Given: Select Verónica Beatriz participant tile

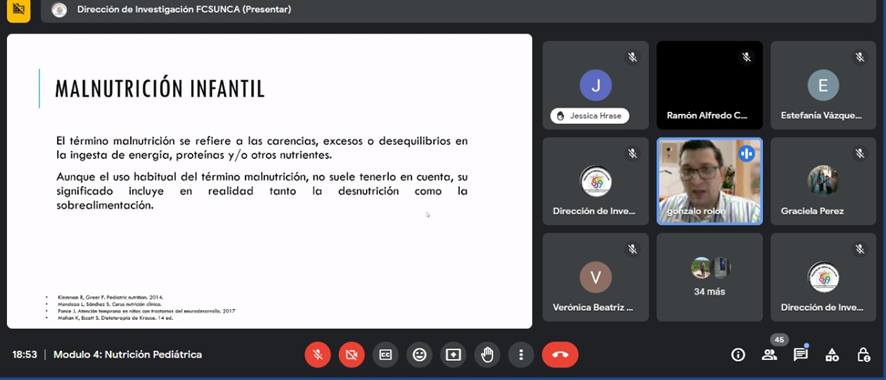Looking at the screenshot, I should 596,277.
